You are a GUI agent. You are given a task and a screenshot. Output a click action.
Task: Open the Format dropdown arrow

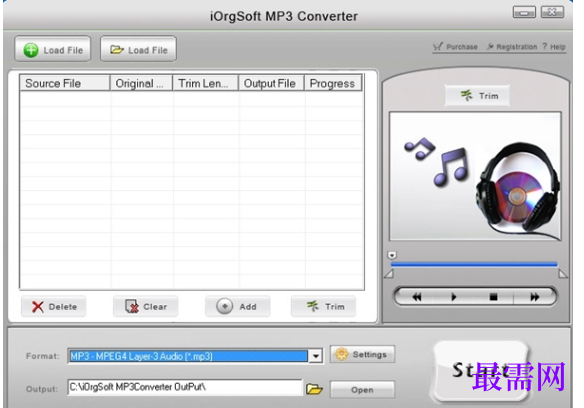click(x=315, y=356)
